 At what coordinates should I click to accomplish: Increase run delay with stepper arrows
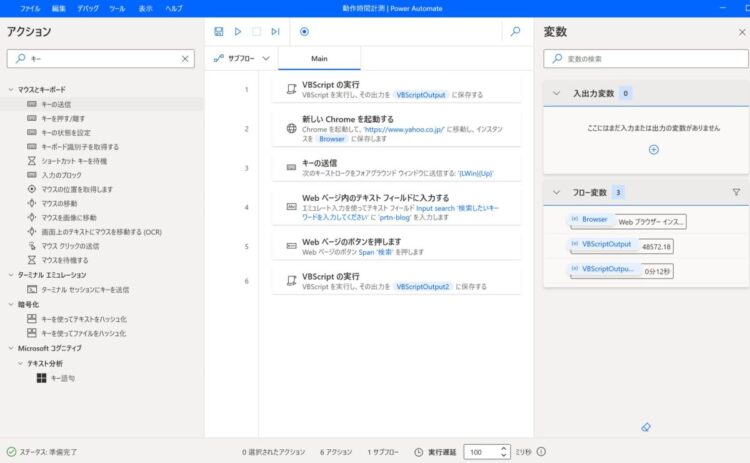[x=503, y=449]
